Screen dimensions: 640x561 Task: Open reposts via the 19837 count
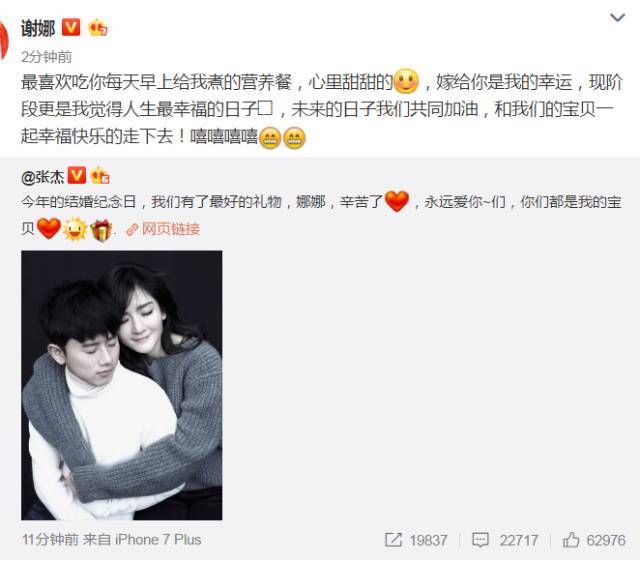[x=429, y=540]
